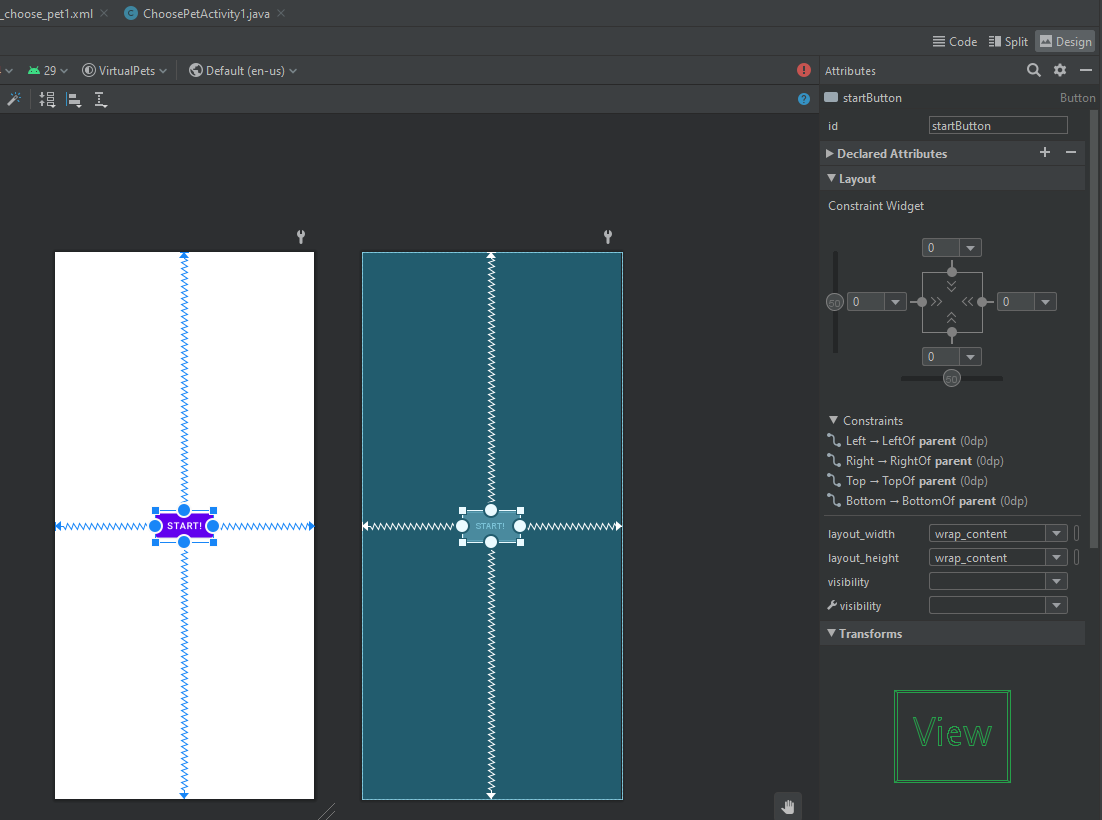This screenshot has width=1102, height=820.
Task: Toggle the pan hand tool
Action: 788,806
